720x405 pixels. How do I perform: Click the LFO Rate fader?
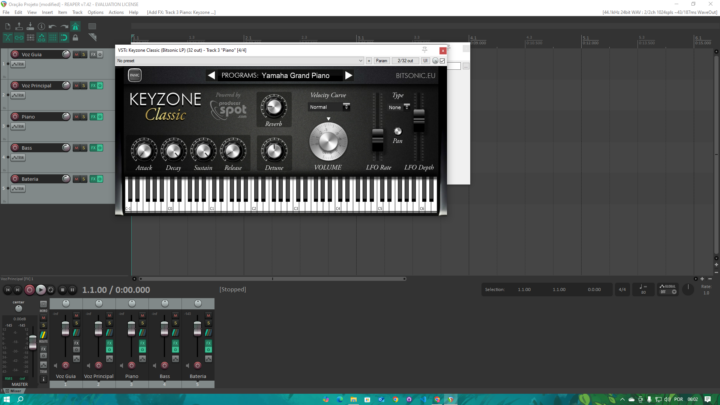point(377,140)
